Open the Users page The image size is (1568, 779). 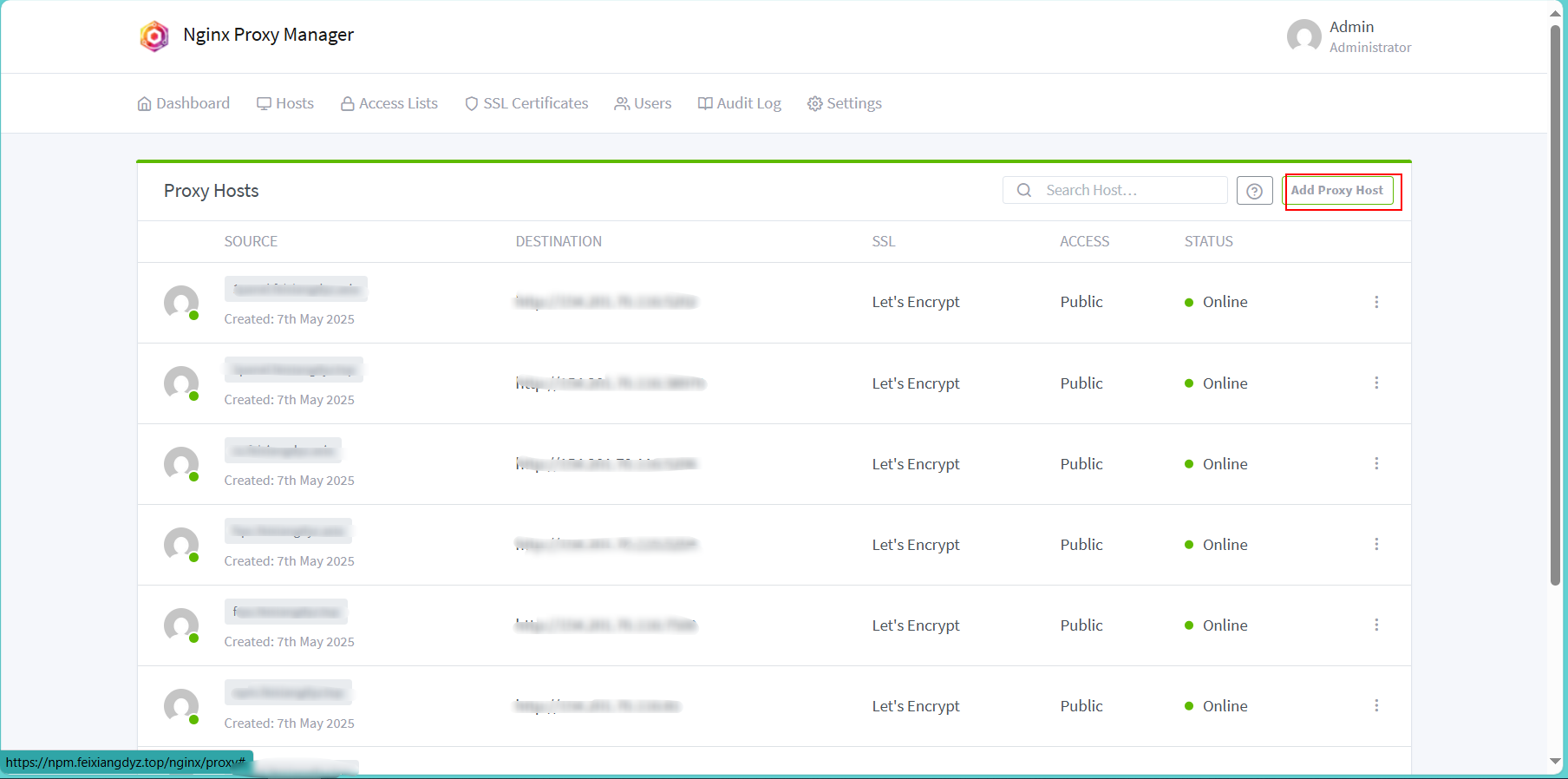[643, 103]
